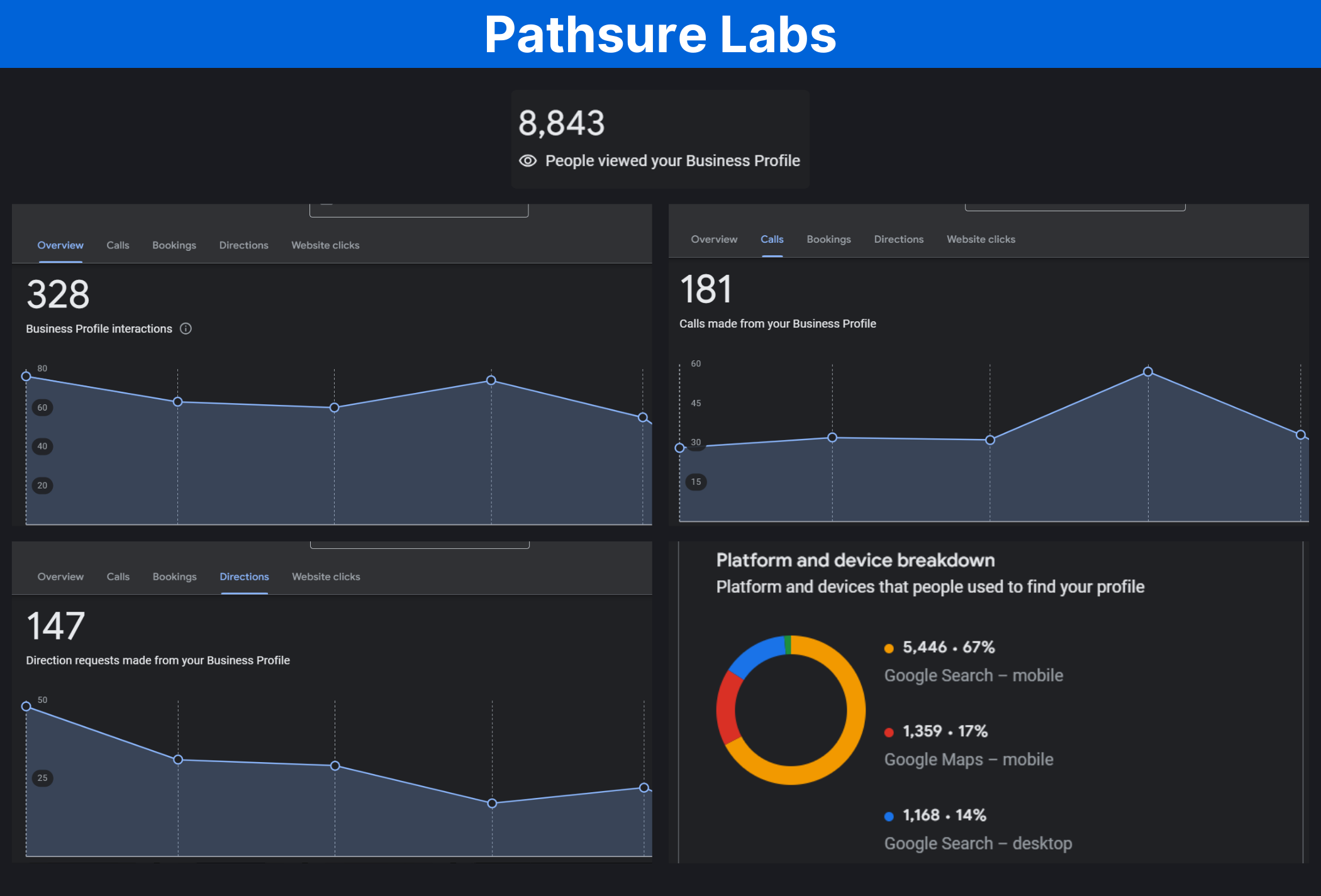Click the first data point on interactions chart
1321x896 pixels.
coord(26,376)
